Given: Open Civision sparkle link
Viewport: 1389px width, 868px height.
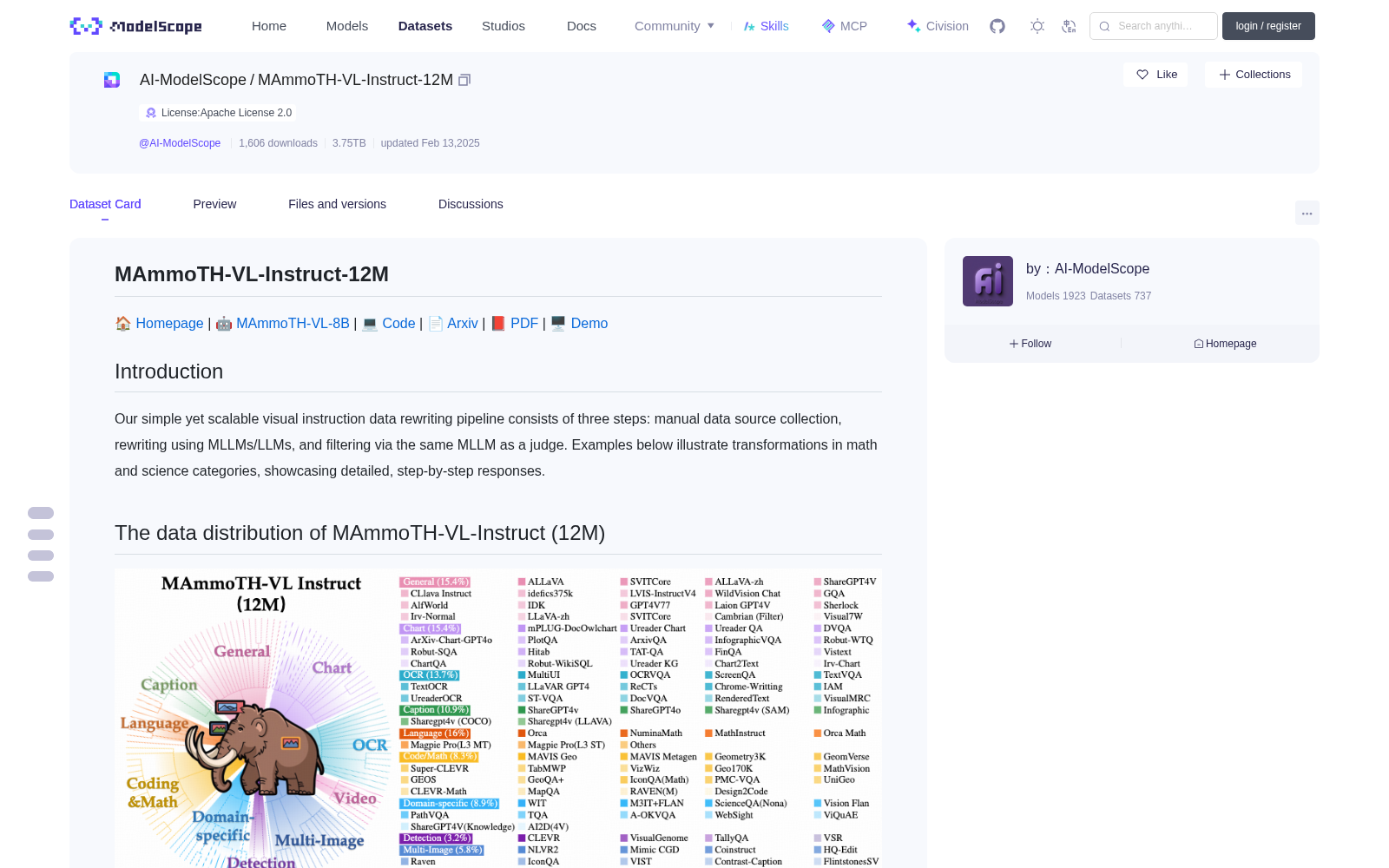Looking at the screenshot, I should (937, 26).
